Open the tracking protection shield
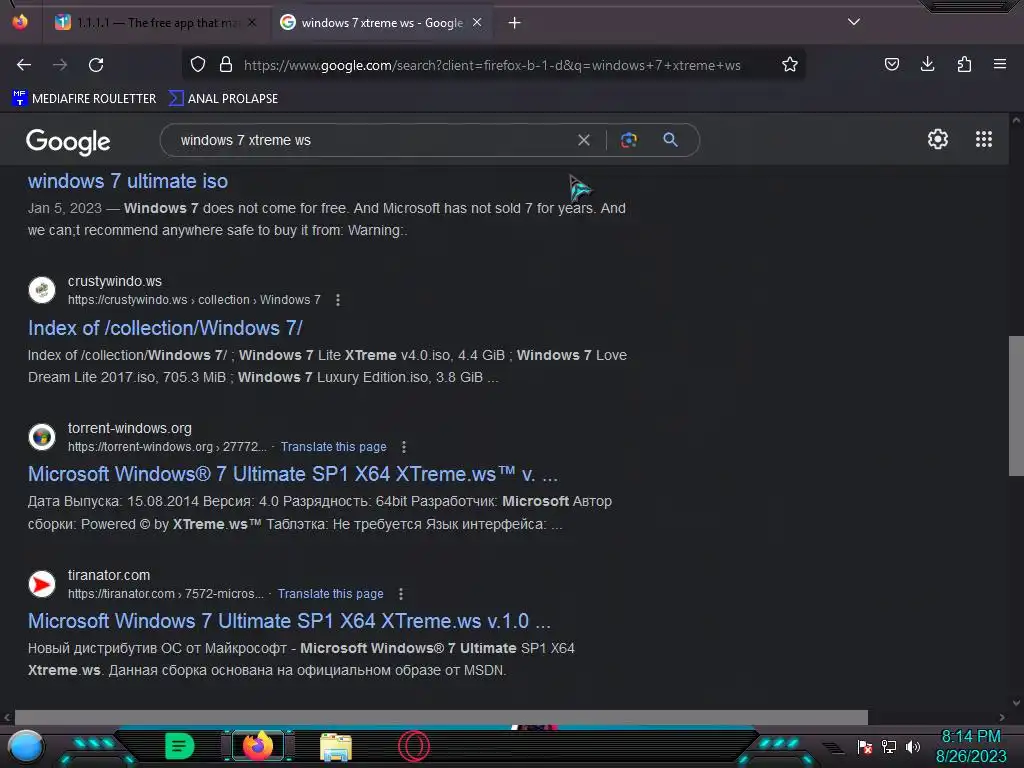Screen dimensions: 1024x768 [198, 65]
